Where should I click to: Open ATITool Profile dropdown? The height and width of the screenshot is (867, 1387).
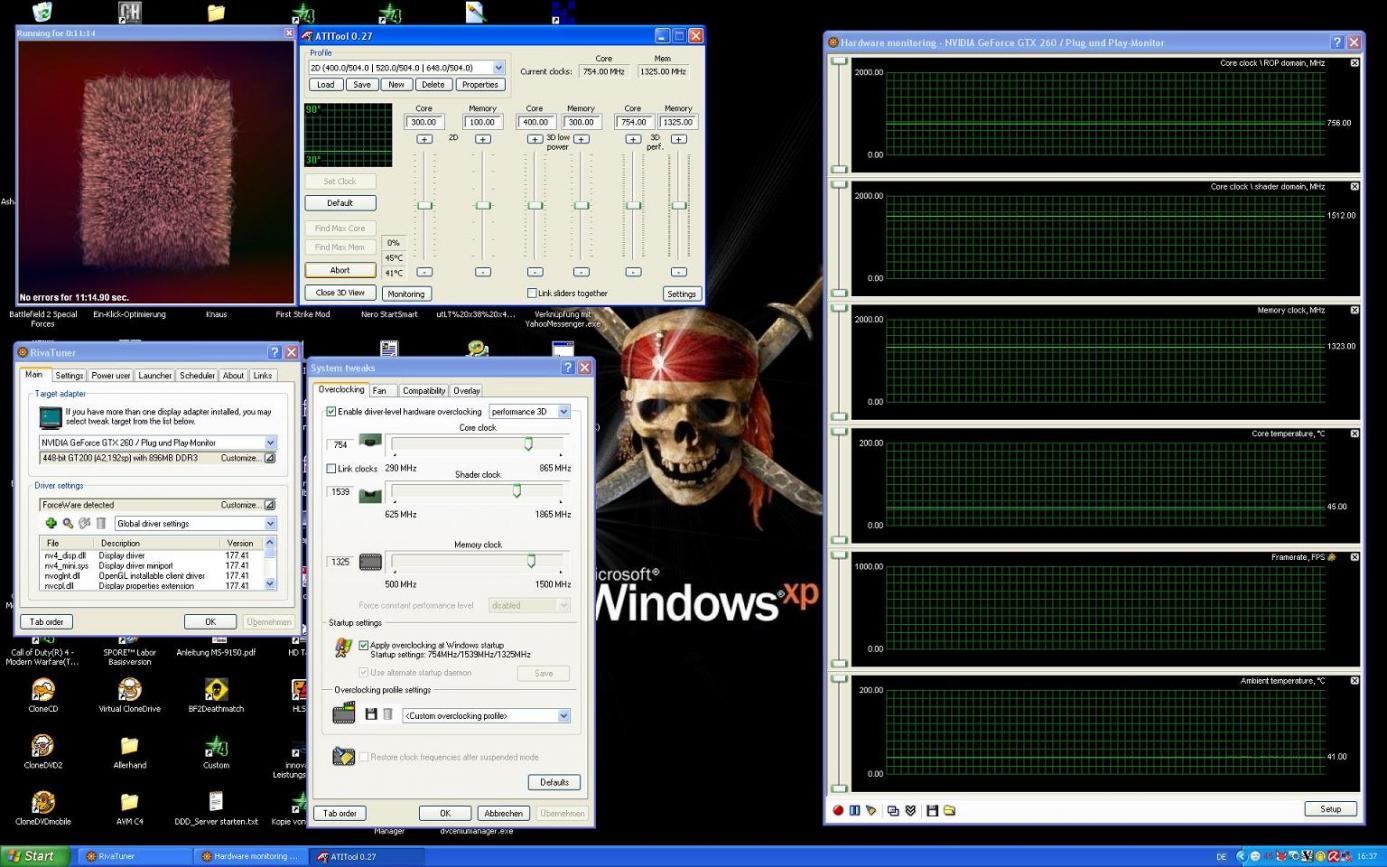pos(499,68)
